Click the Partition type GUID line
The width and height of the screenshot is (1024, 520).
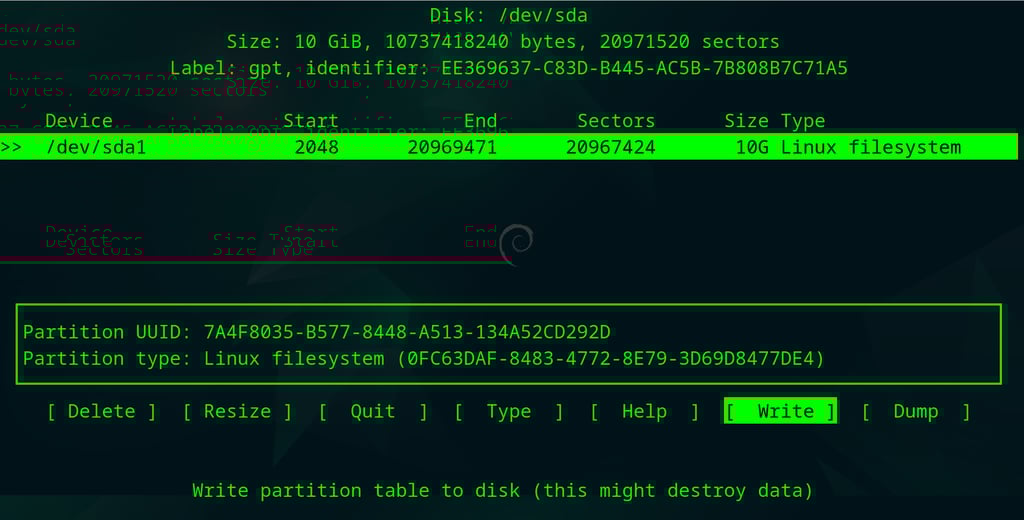click(x=424, y=359)
